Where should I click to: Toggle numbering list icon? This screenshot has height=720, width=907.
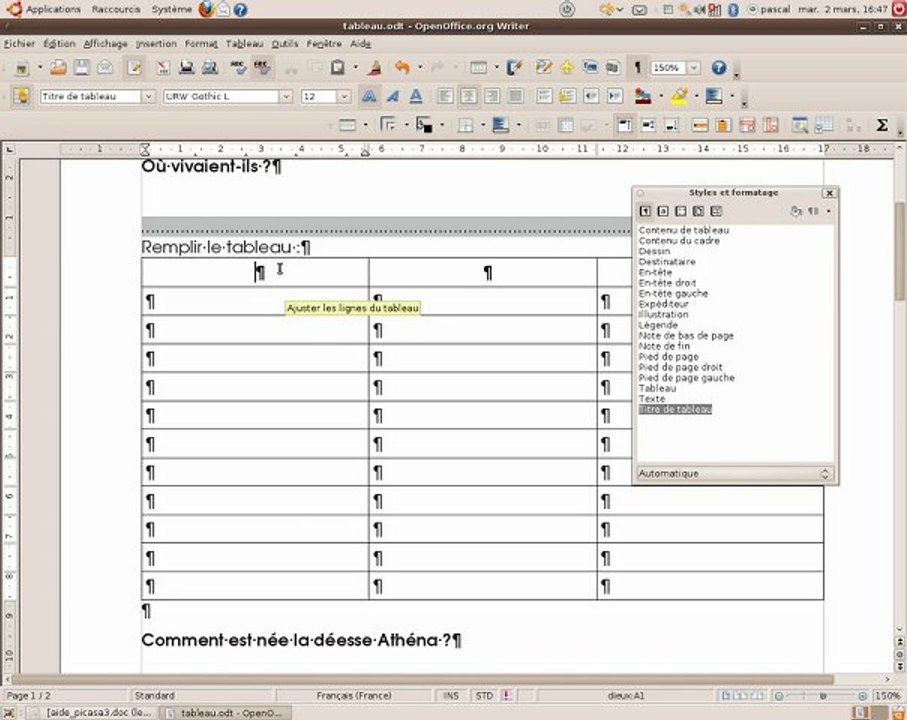point(544,96)
